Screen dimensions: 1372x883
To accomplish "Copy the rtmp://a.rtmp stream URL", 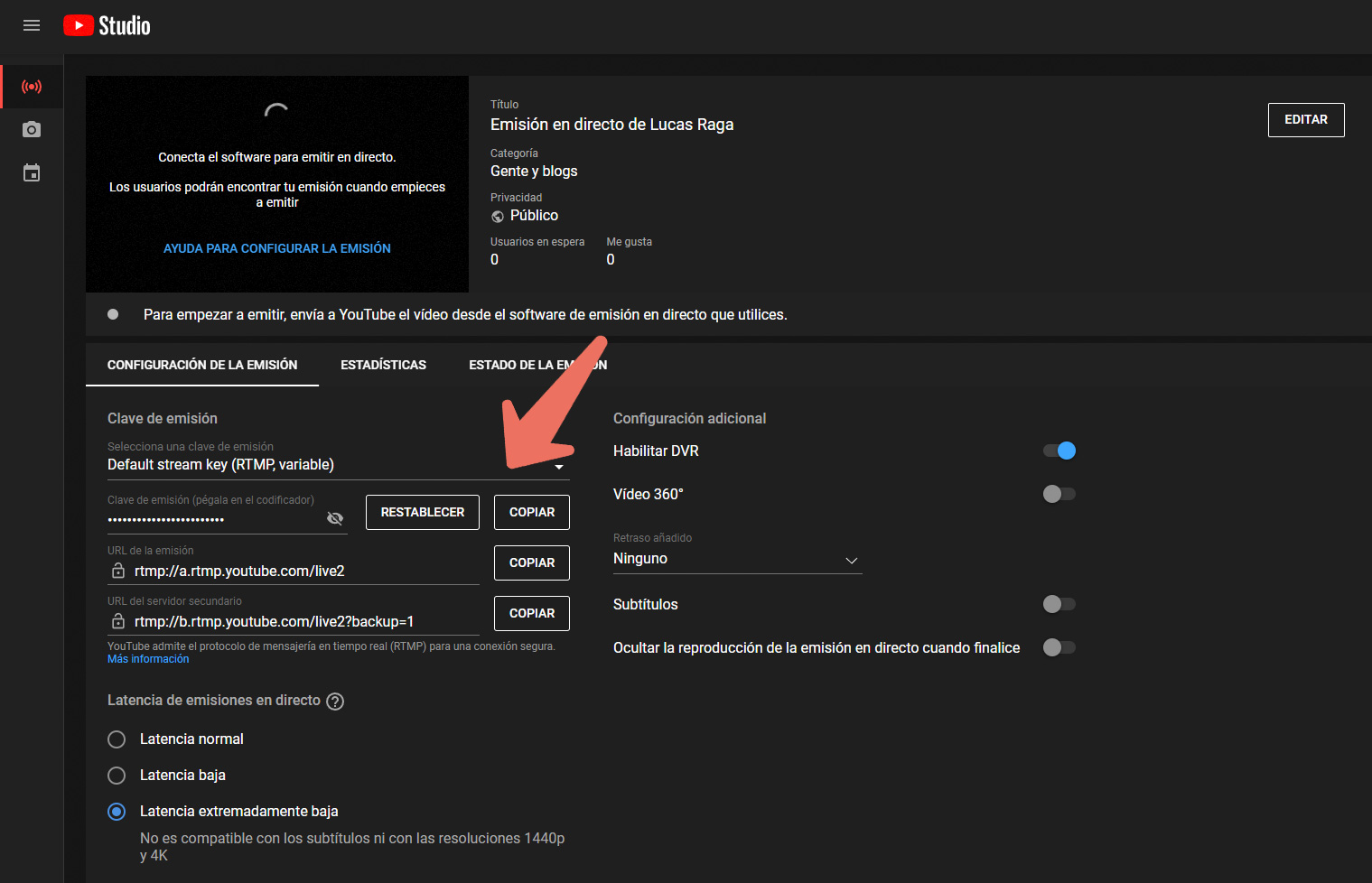I will (532, 562).
